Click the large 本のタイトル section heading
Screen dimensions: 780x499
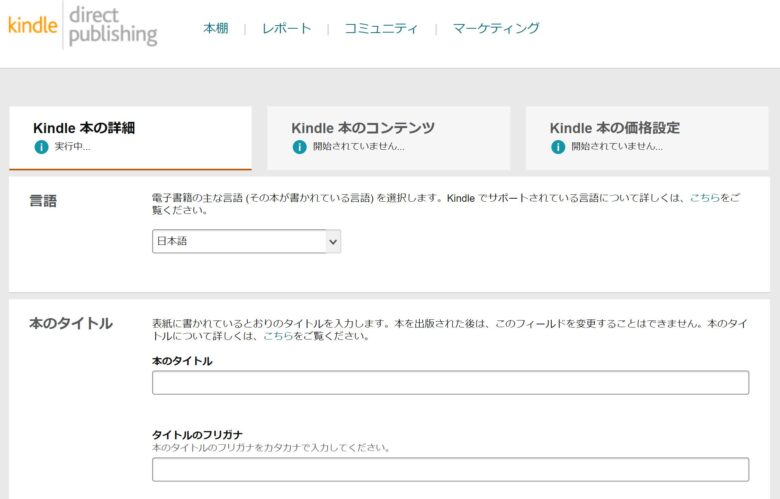(71, 323)
